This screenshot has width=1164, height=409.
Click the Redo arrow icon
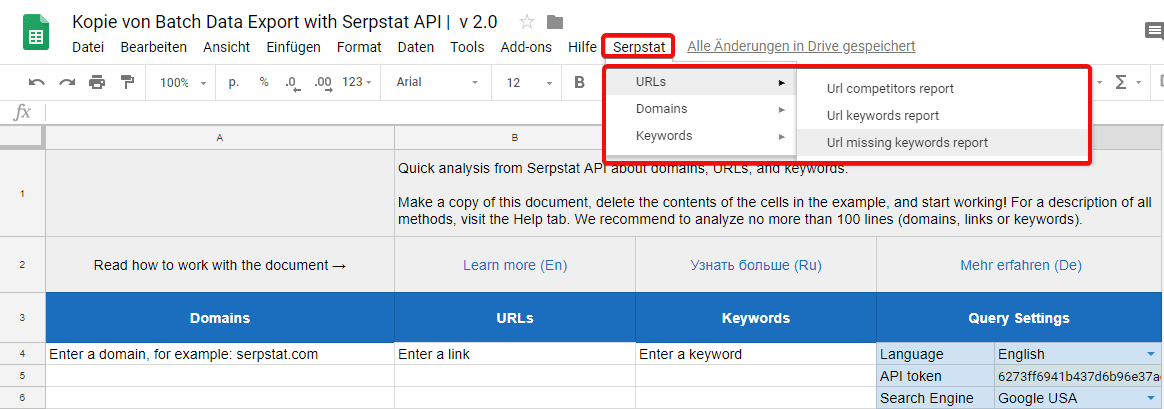click(68, 82)
